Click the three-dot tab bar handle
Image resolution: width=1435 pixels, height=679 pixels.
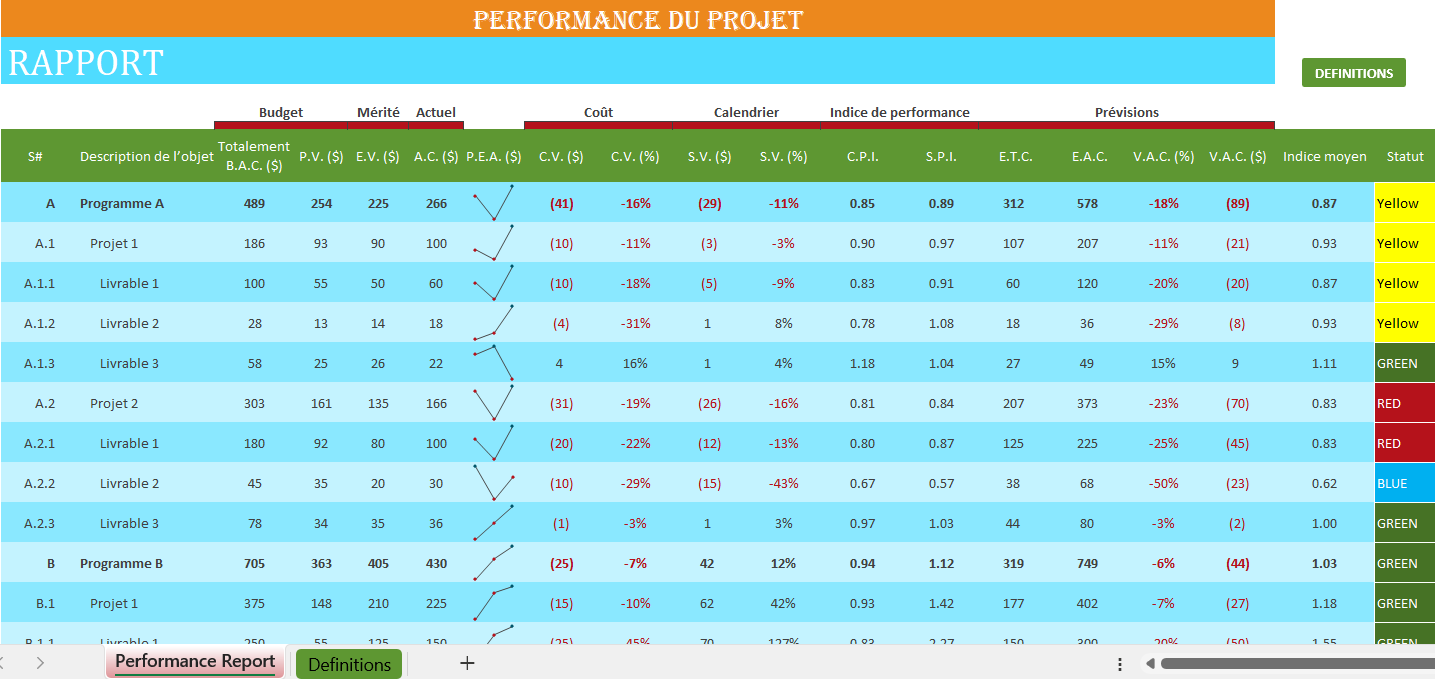pyautogui.click(x=1120, y=664)
